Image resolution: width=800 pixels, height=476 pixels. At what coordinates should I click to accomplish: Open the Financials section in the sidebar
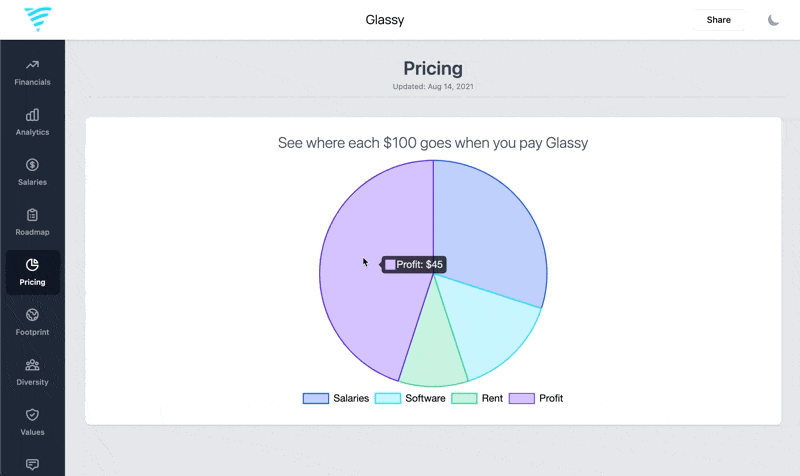click(x=32, y=72)
